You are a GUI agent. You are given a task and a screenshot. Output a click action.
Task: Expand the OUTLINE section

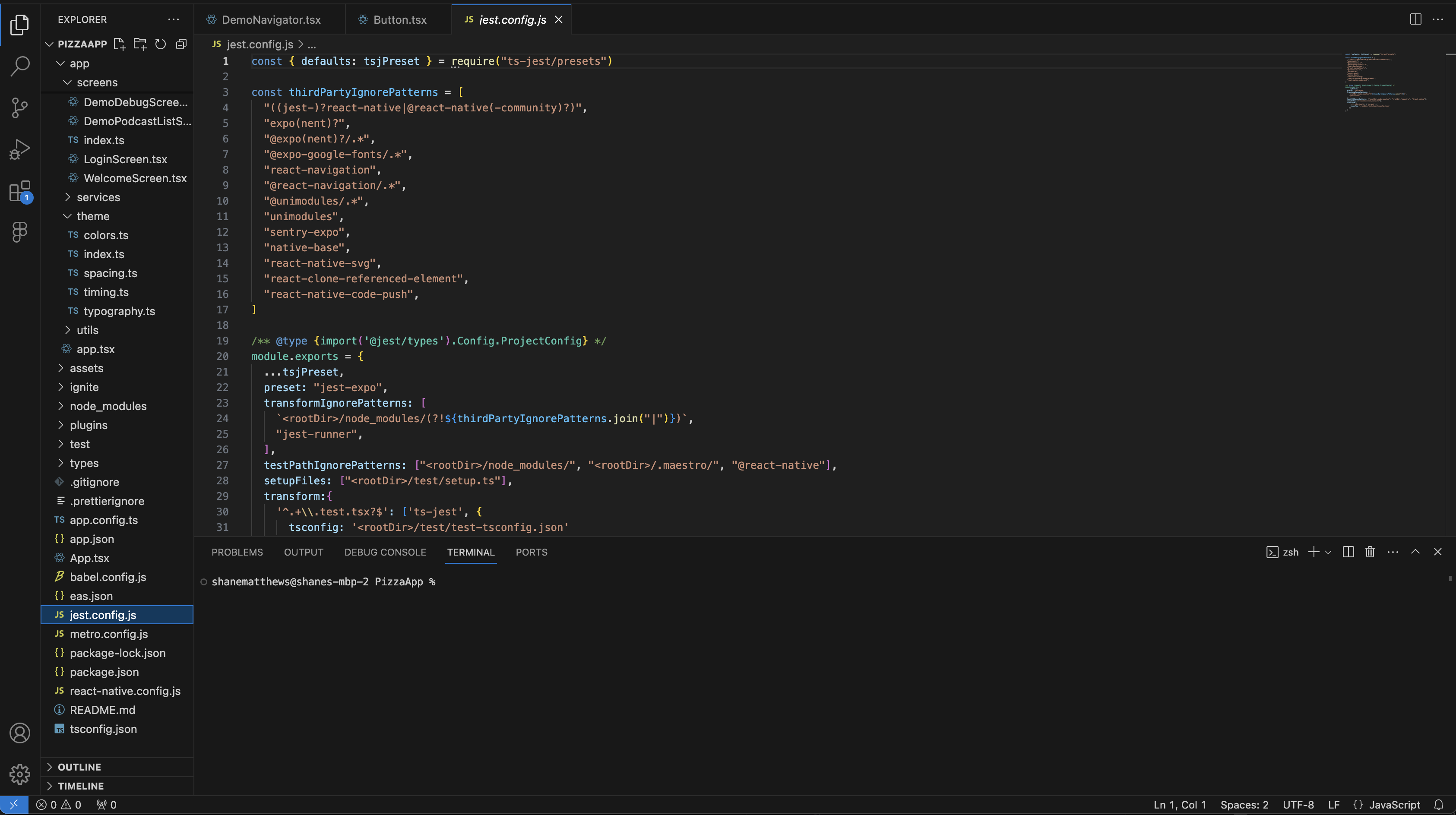pyautogui.click(x=79, y=767)
